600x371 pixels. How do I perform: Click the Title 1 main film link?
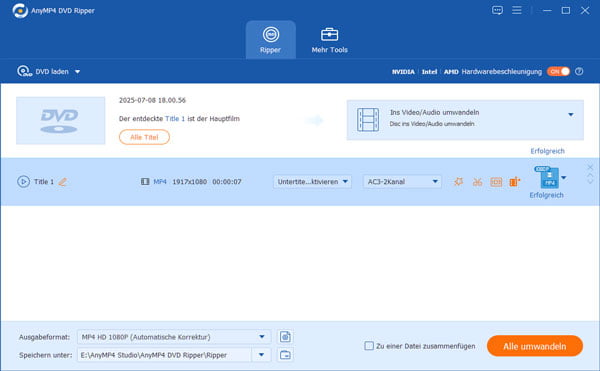pos(175,119)
